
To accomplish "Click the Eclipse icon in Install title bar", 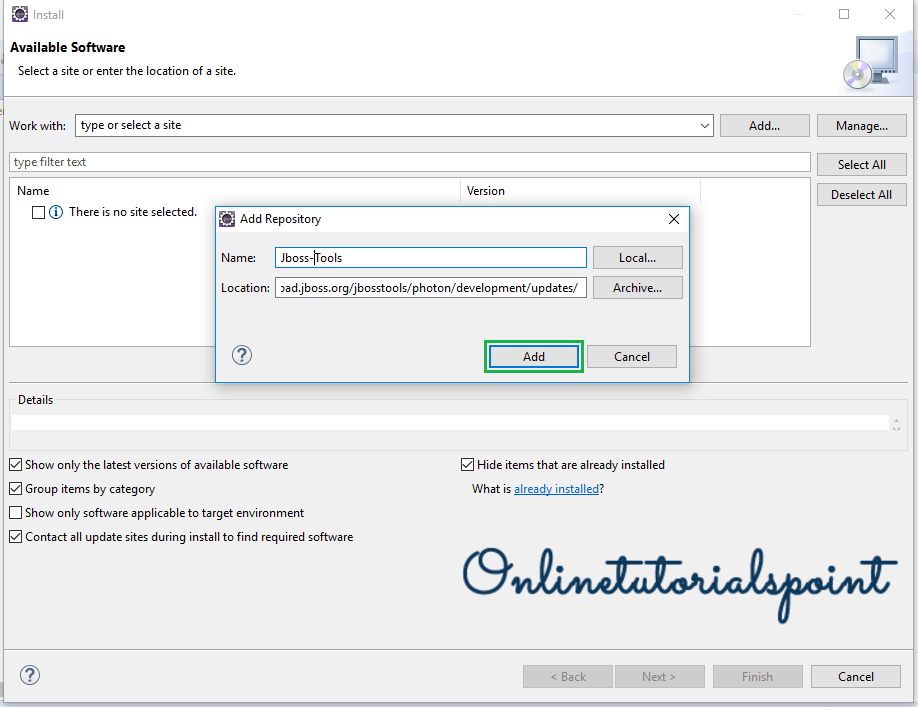I will tap(19, 14).
